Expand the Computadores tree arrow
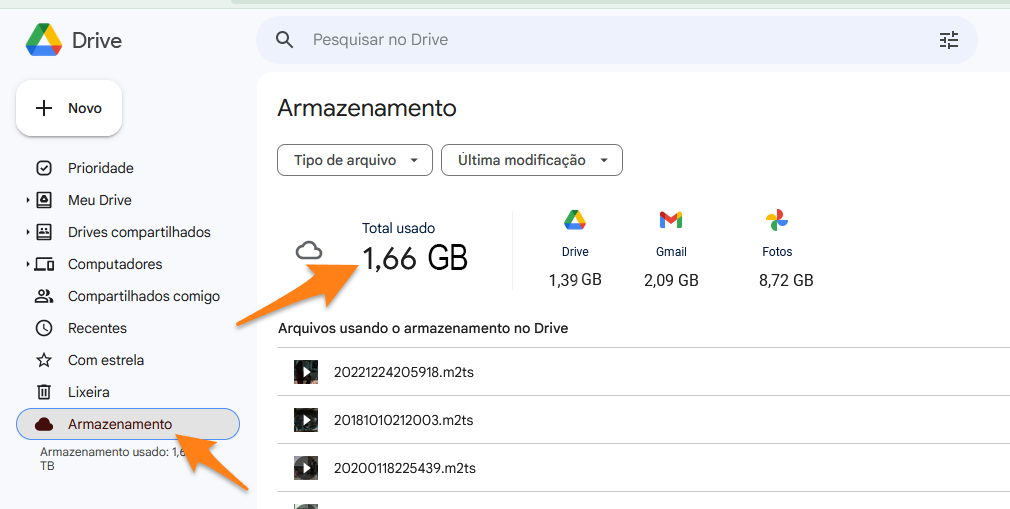This screenshot has width=1010, height=509. (x=28, y=264)
